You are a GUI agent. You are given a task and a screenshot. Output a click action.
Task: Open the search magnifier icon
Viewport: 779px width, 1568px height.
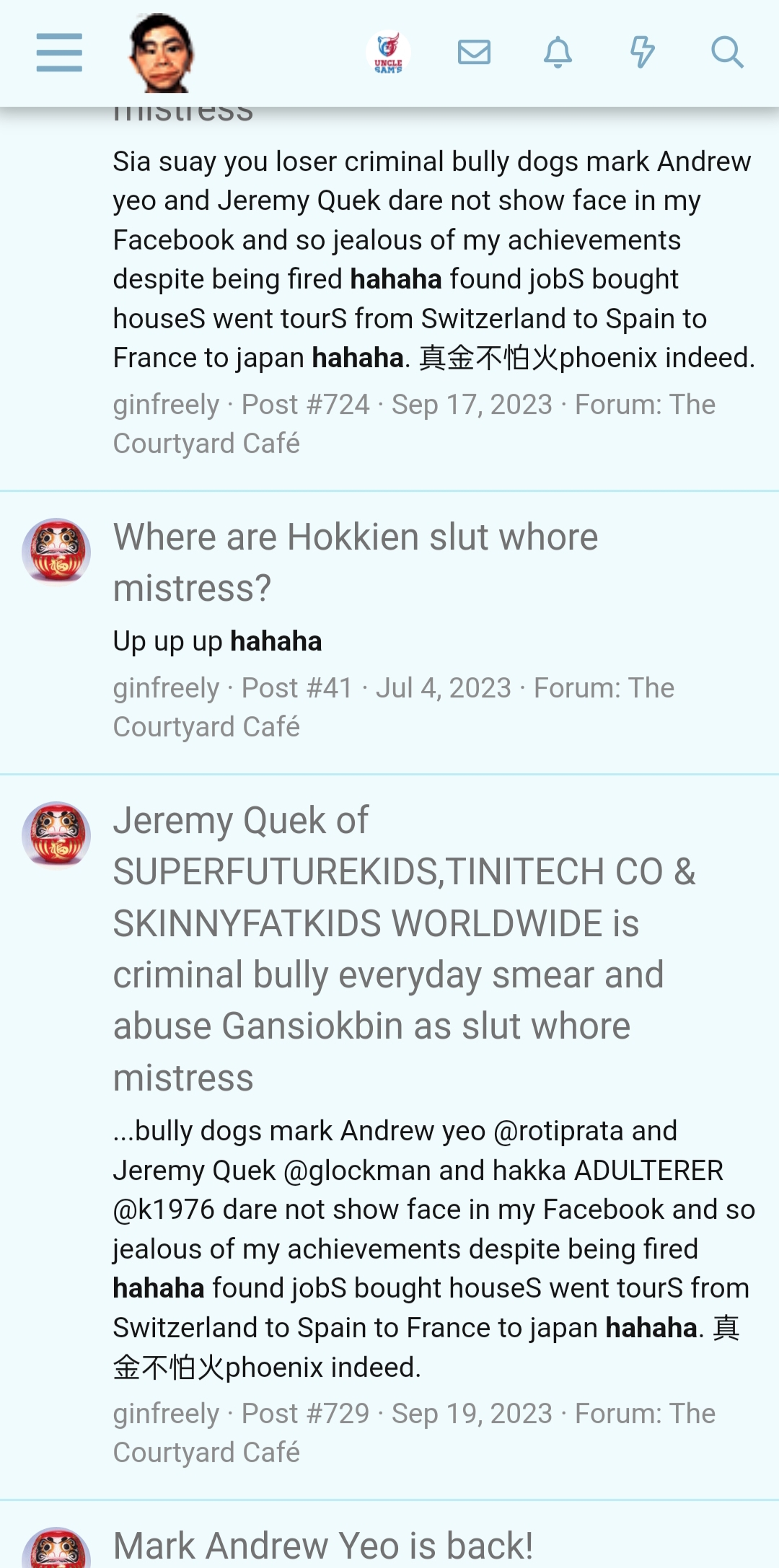(726, 53)
